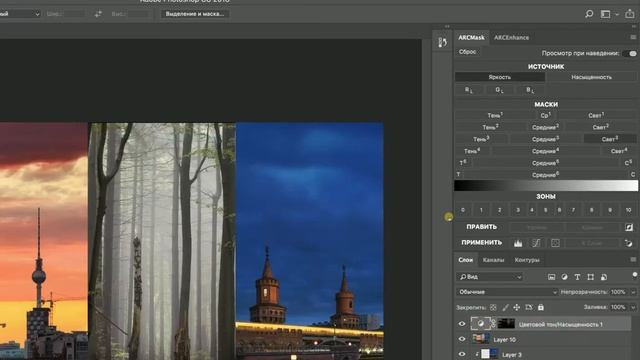Click the Непрозрачность 100% value field
The image size is (640, 360).
[618, 292]
